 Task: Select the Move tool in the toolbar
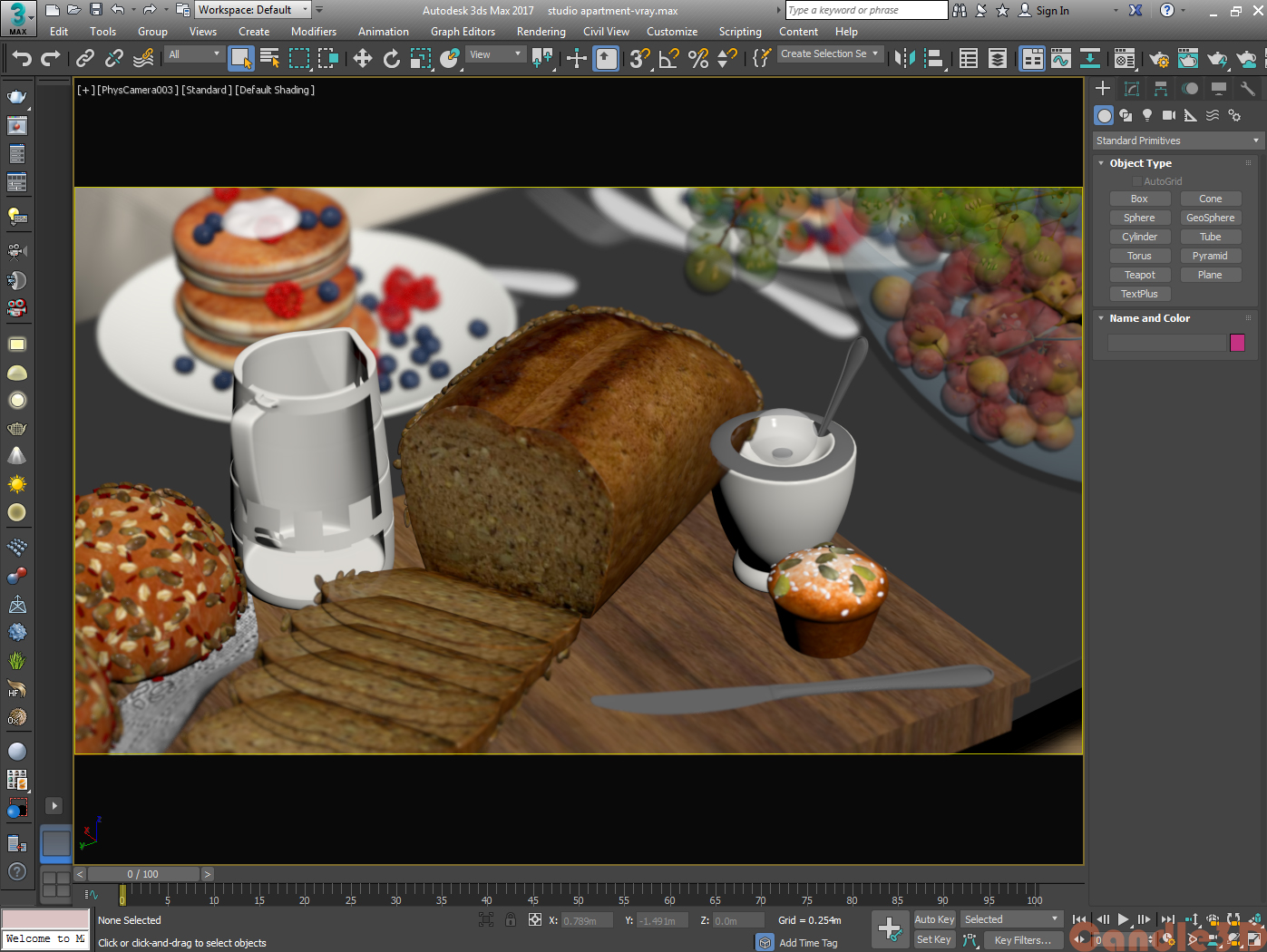(363, 59)
